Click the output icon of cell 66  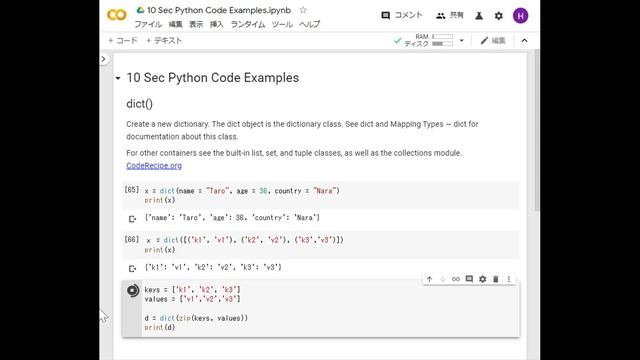(x=132, y=269)
